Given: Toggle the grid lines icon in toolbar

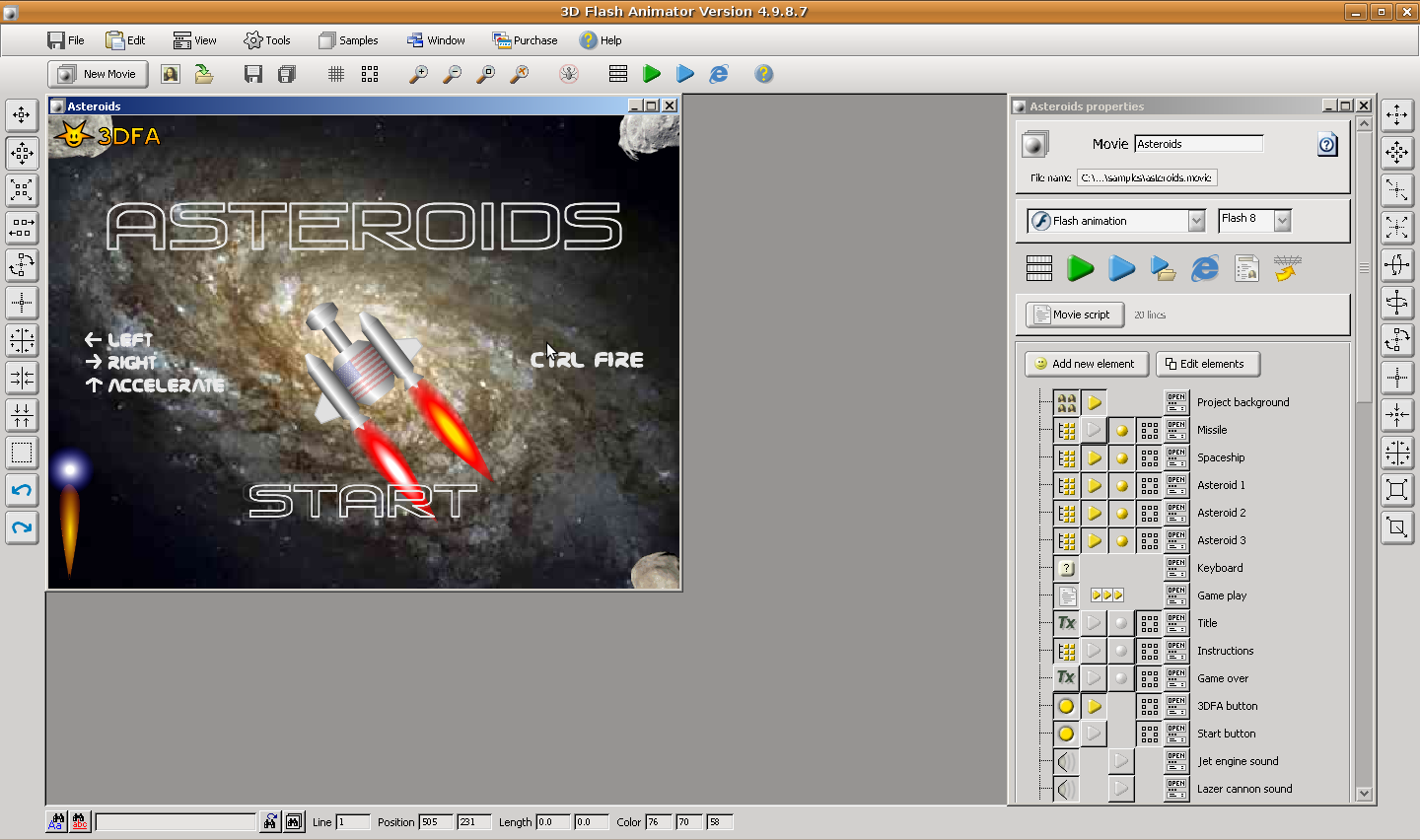Looking at the screenshot, I should [336, 74].
